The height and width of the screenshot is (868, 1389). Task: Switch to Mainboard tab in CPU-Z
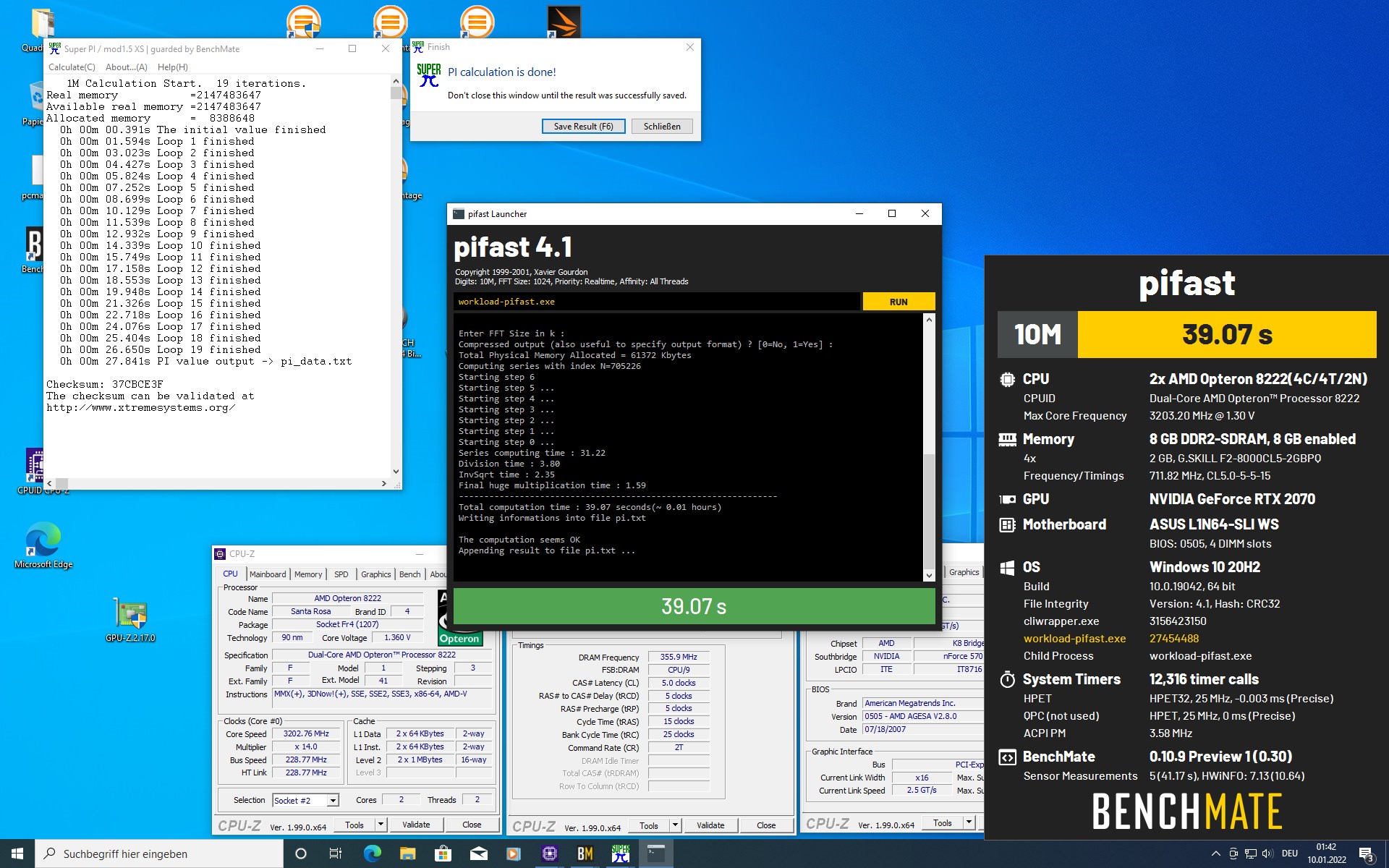(x=268, y=574)
